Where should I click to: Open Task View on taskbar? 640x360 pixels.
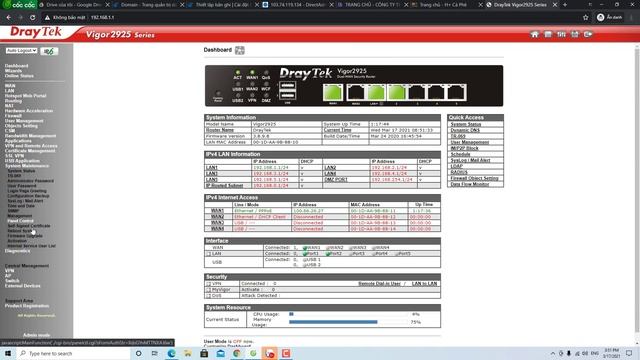point(154,353)
